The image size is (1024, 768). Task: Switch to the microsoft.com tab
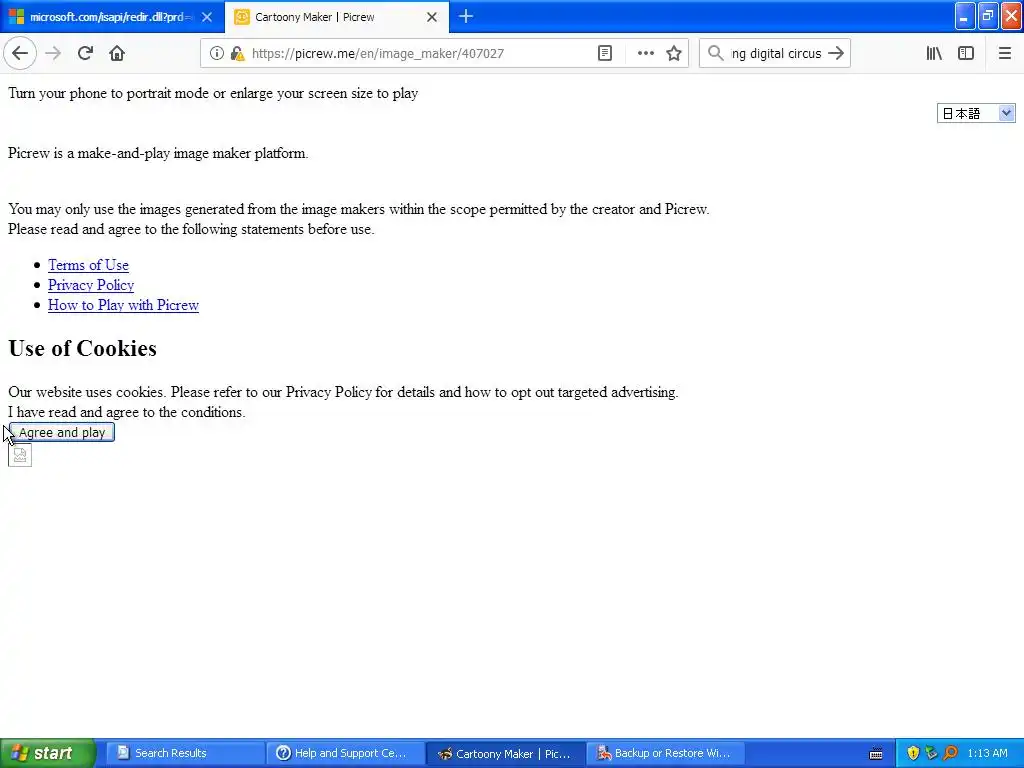[x=112, y=17]
